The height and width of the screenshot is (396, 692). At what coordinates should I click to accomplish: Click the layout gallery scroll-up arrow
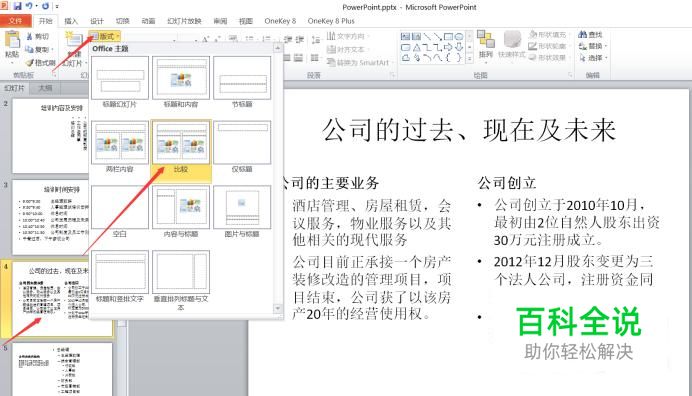[x=278, y=48]
